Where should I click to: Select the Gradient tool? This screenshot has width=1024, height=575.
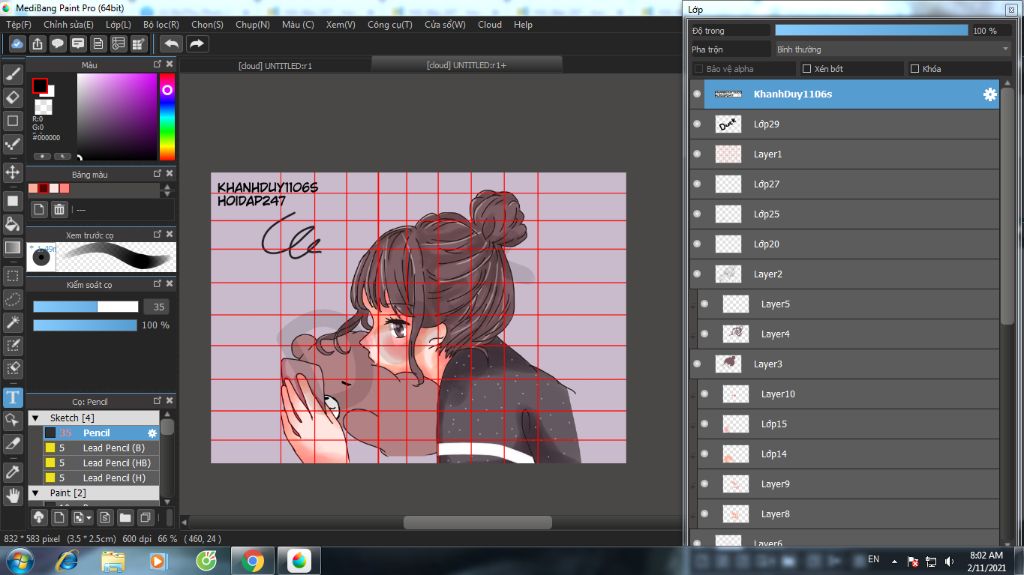[x=12, y=248]
